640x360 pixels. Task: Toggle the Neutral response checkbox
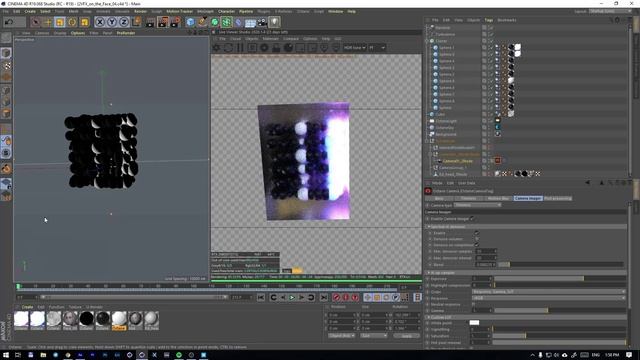click(474, 304)
